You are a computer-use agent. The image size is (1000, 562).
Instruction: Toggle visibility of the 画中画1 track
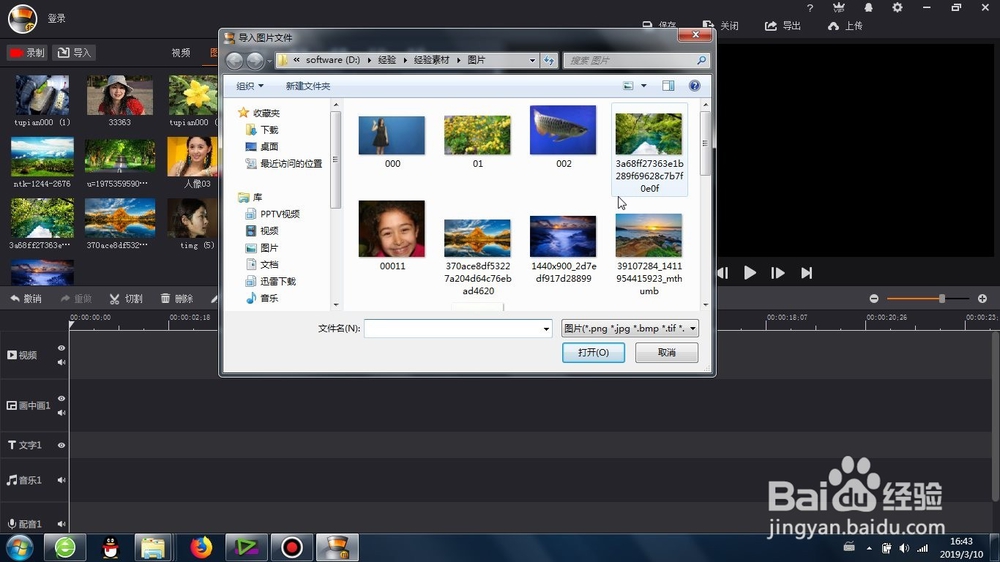[x=61, y=398]
